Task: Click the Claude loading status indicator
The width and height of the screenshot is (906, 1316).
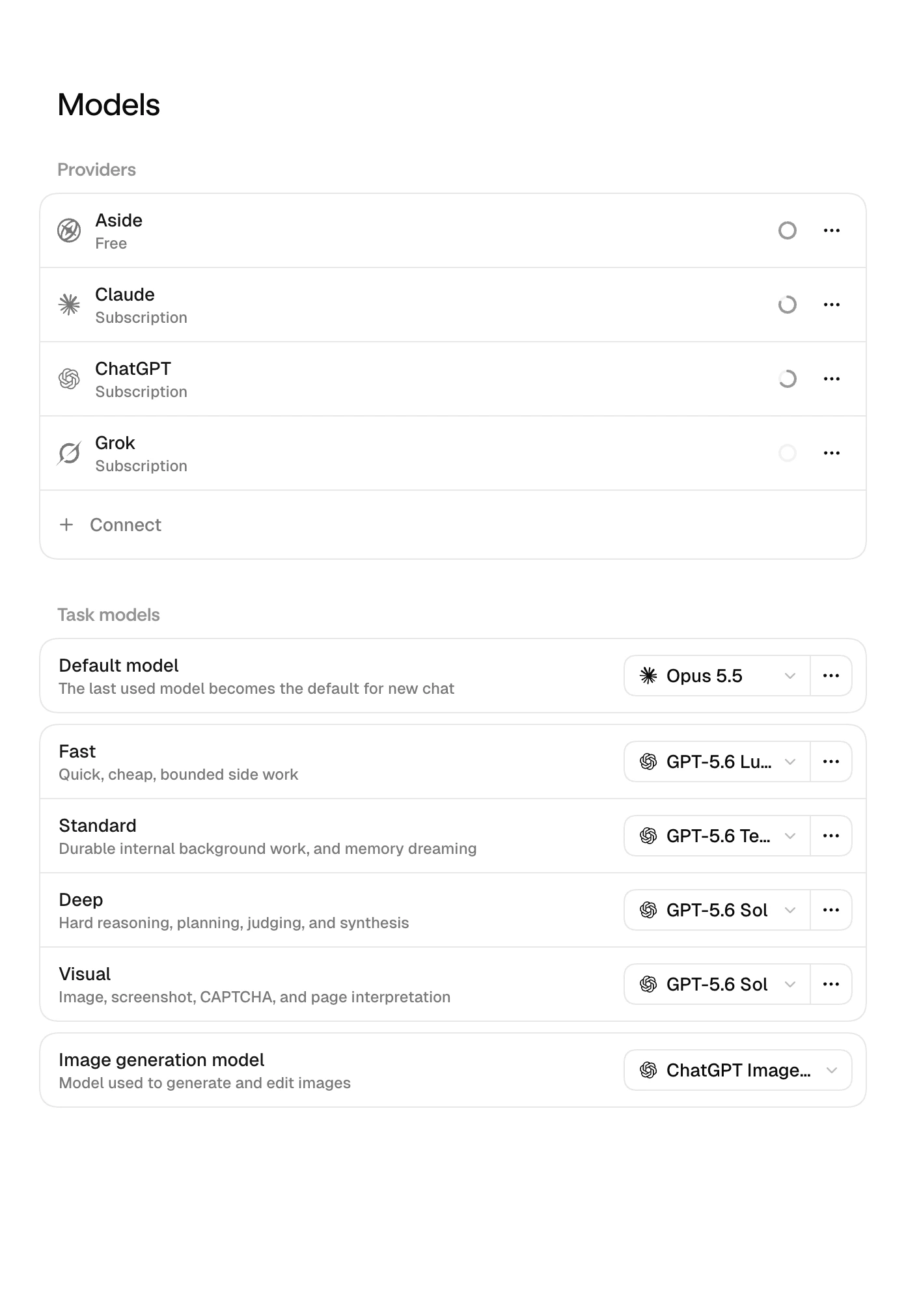Action: 788,305
